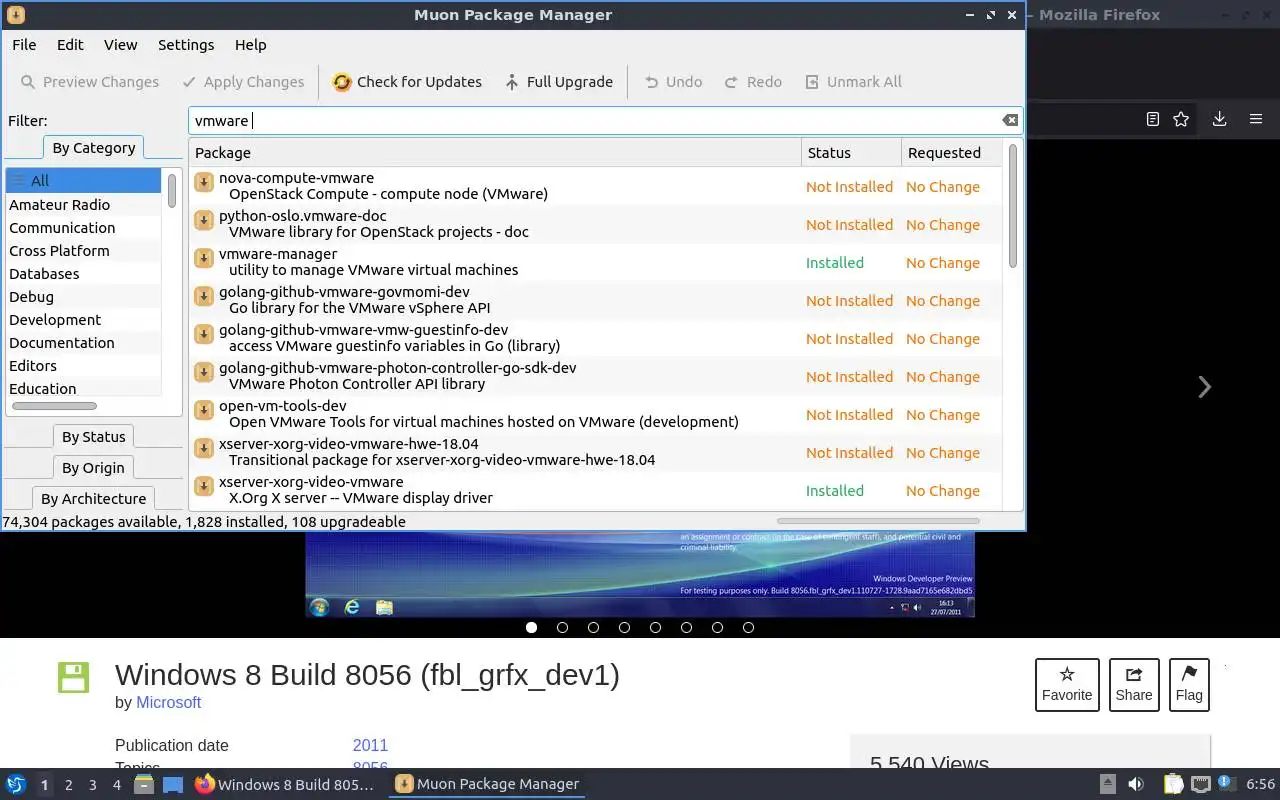Select the Communication category
1280x800 pixels.
(83, 228)
